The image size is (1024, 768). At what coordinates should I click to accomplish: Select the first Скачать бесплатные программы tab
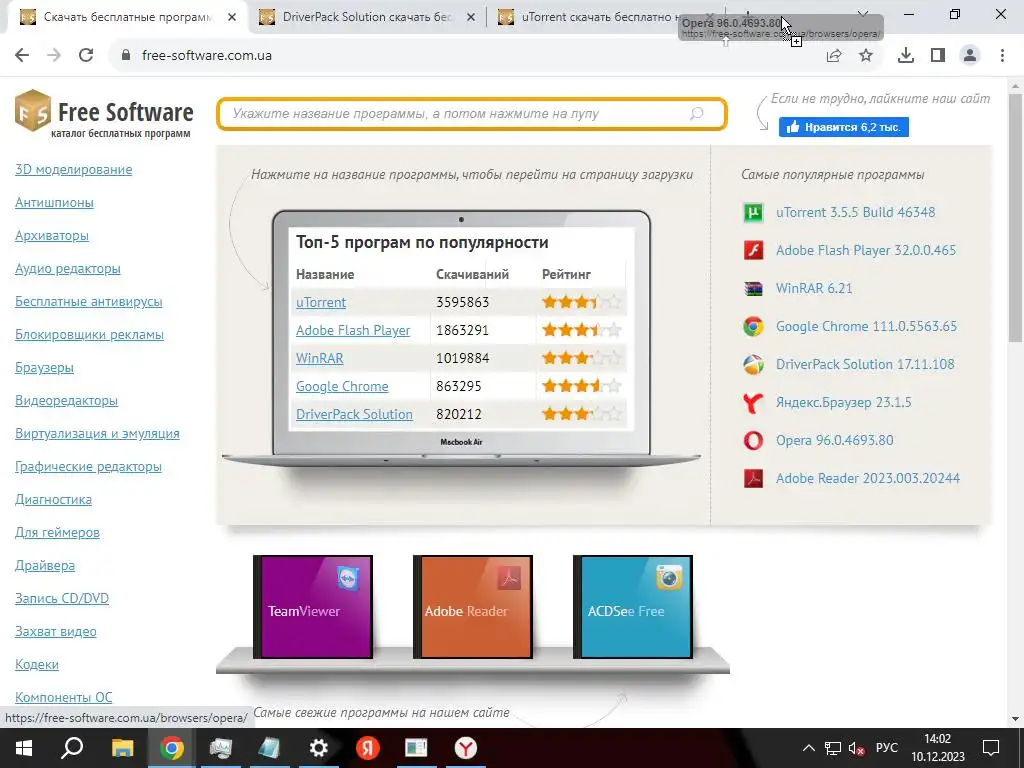coord(127,17)
